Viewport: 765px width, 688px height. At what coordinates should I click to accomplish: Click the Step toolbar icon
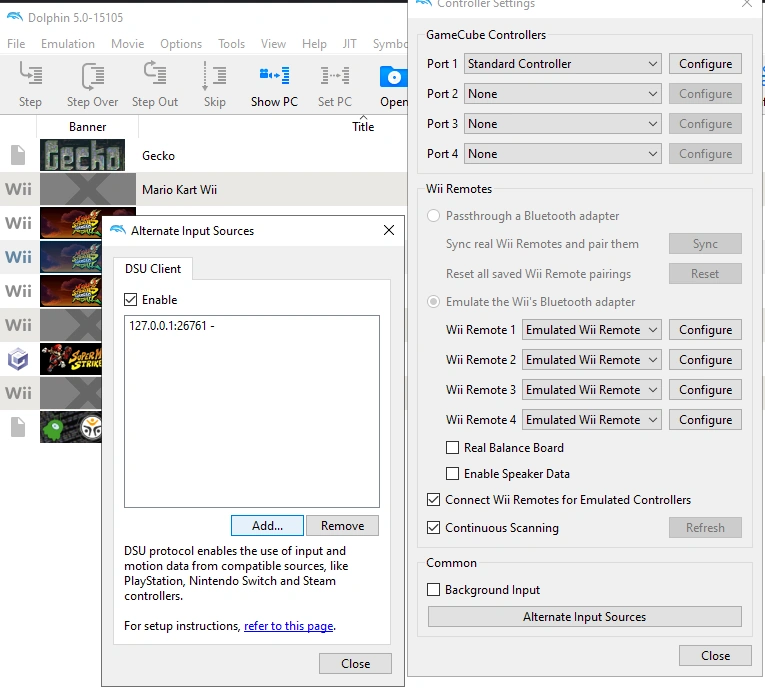31,75
